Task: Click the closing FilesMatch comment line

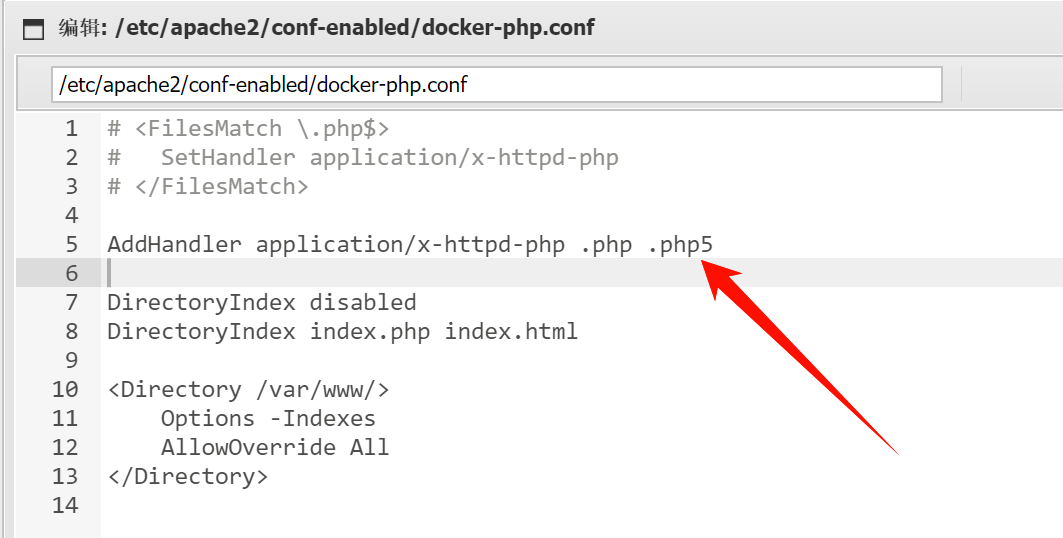Action: coord(208,187)
